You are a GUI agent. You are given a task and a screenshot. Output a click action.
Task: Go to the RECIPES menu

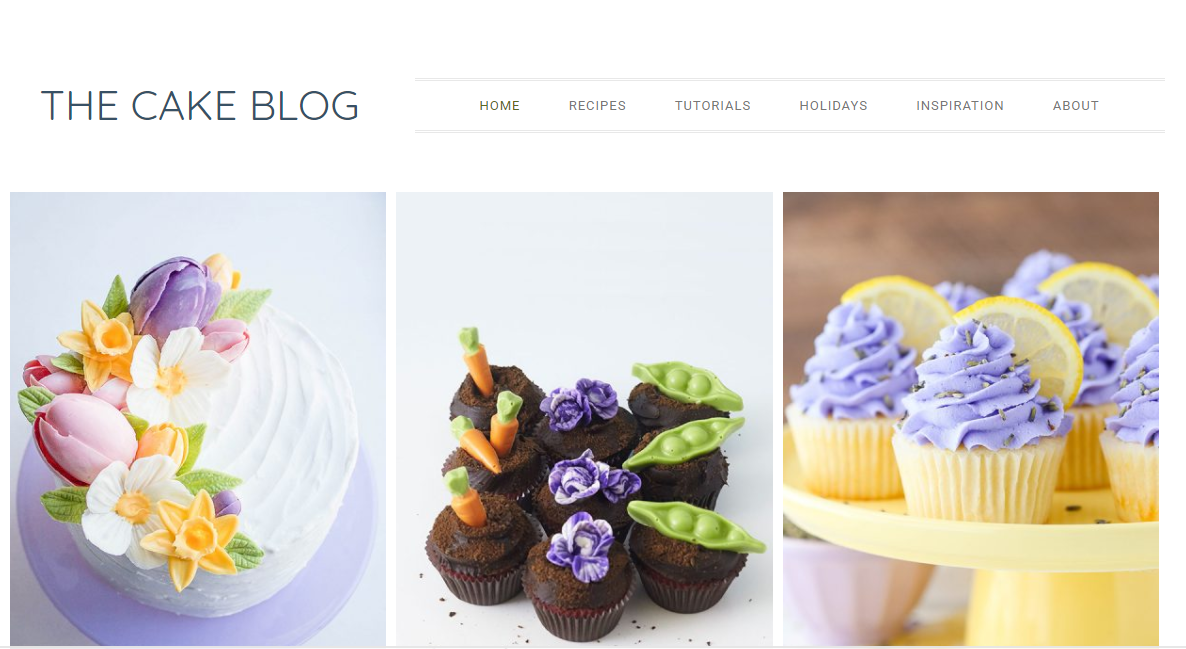pos(598,106)
